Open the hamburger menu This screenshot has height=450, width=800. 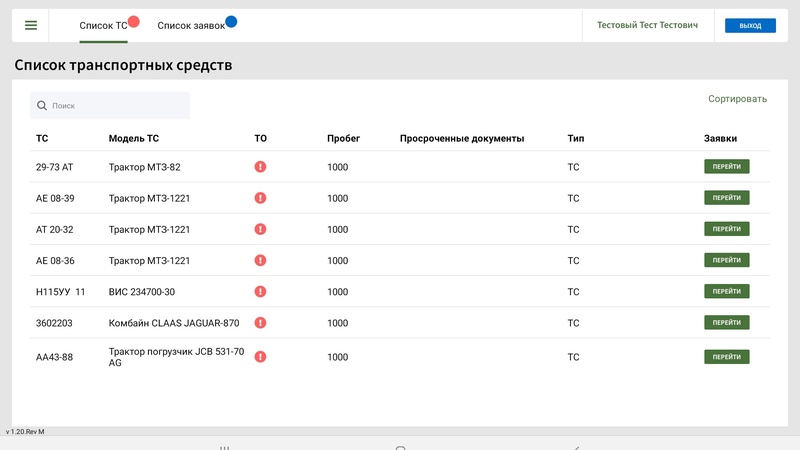tap(31, 26)
